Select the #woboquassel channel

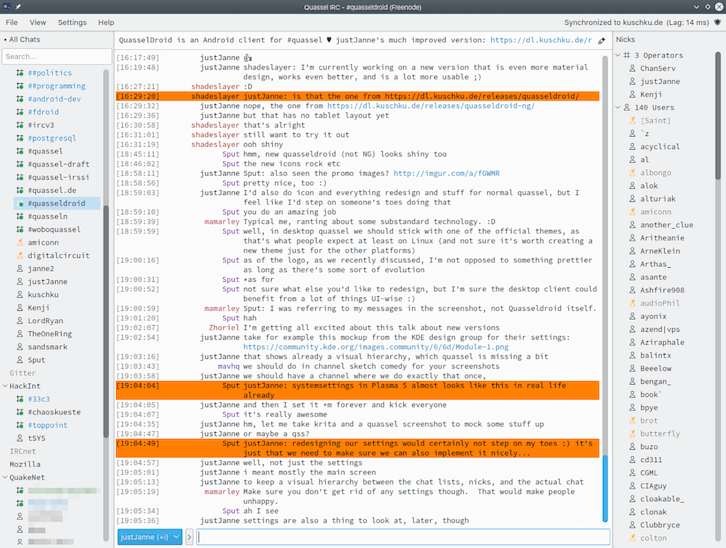point(54,230)
